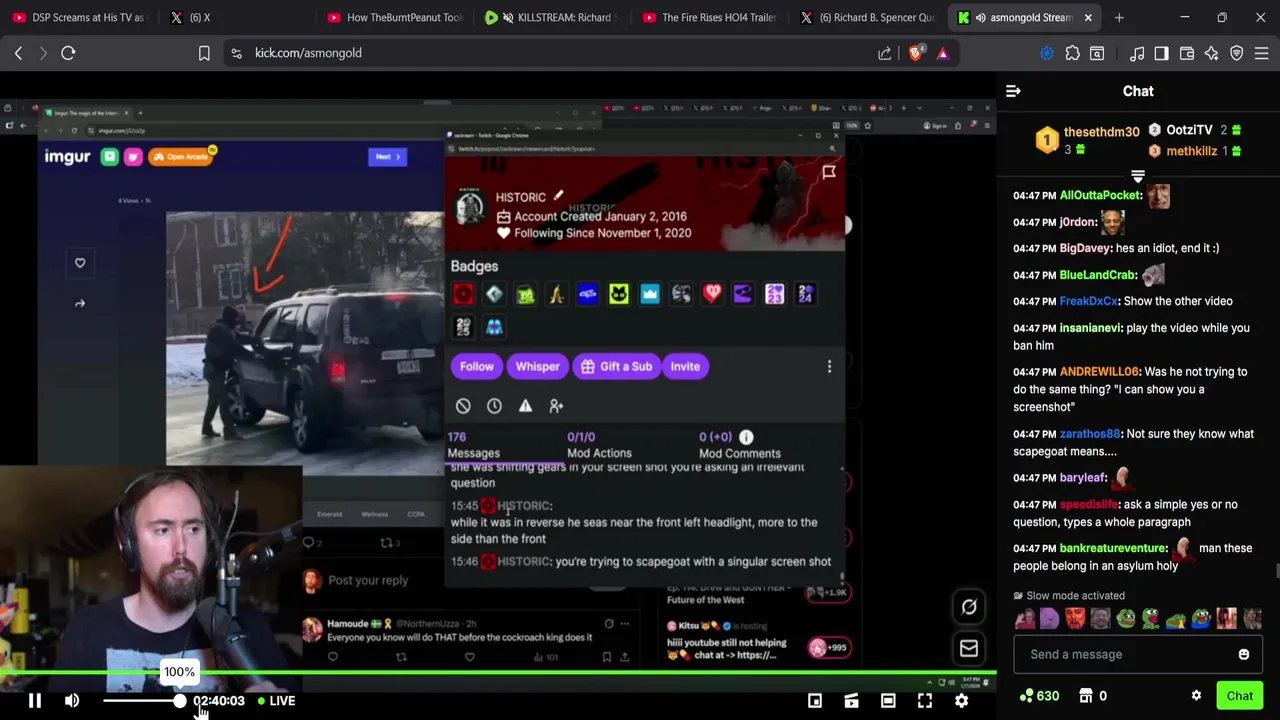Enter fullscreen video mode

tap(925, 701)
